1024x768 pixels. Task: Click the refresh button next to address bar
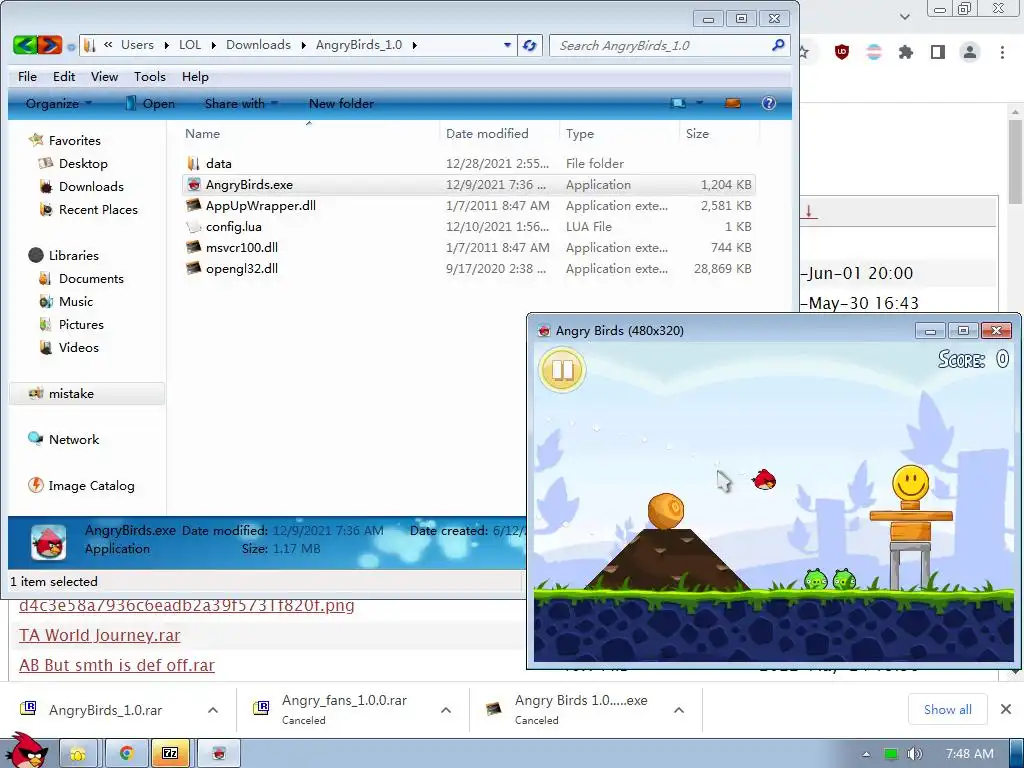pos(530,45)
